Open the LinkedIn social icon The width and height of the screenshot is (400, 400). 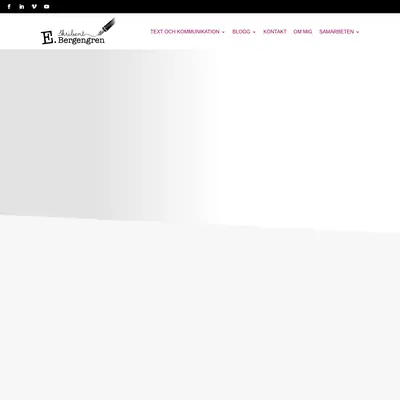coord(22,6)
